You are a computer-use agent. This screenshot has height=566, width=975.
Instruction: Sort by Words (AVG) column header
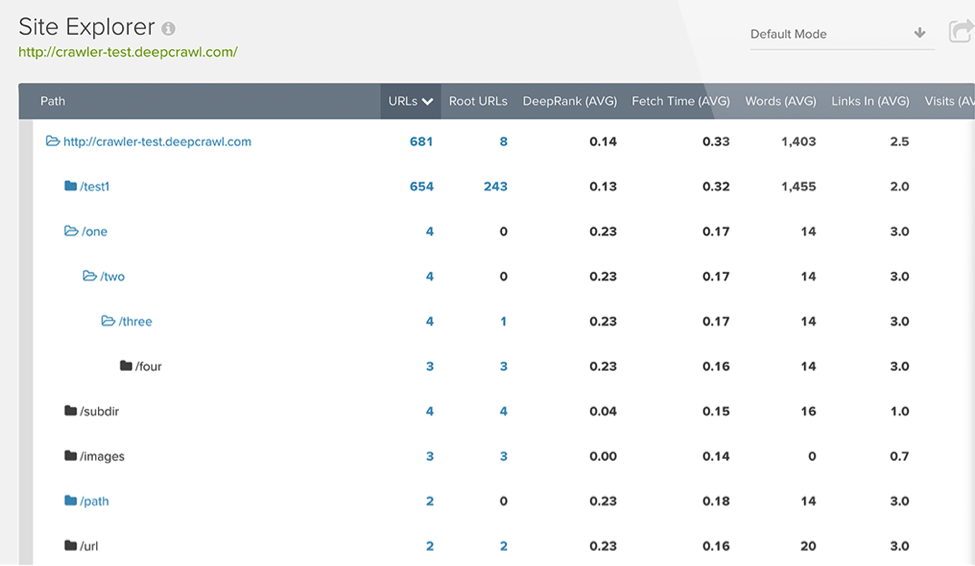click(x=780, y=101)
